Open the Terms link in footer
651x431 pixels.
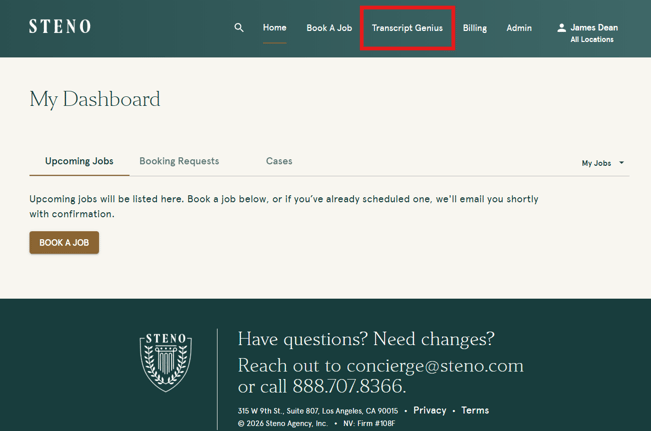[475, 410]
